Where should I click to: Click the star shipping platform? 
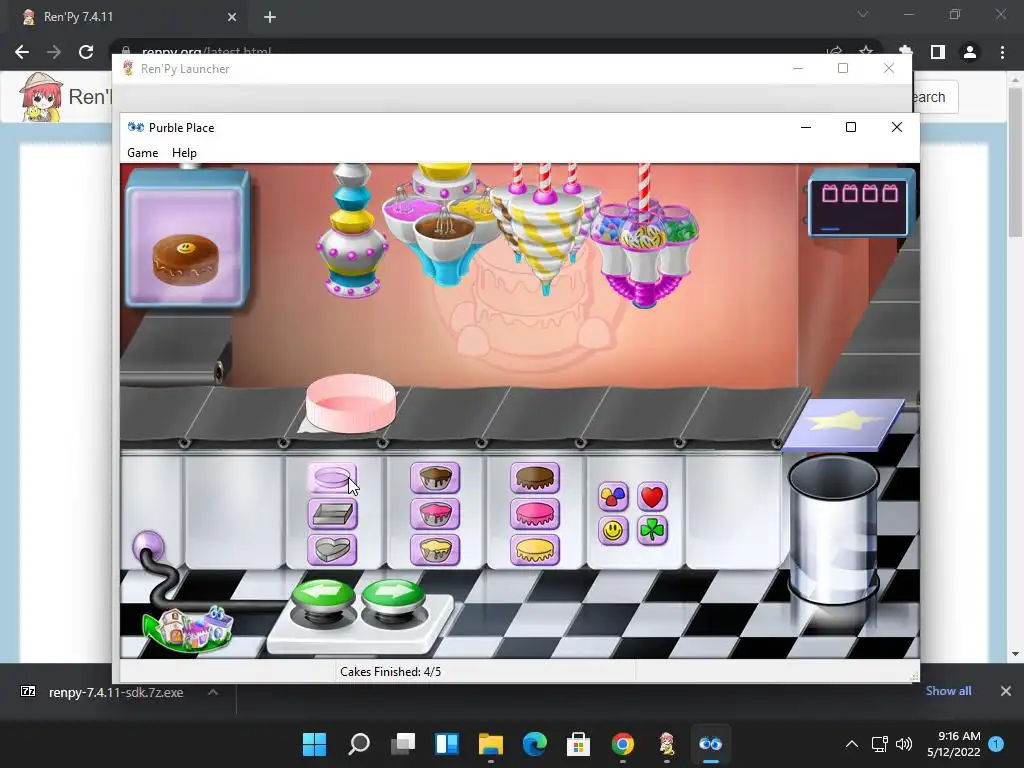[x=844, y=424]
